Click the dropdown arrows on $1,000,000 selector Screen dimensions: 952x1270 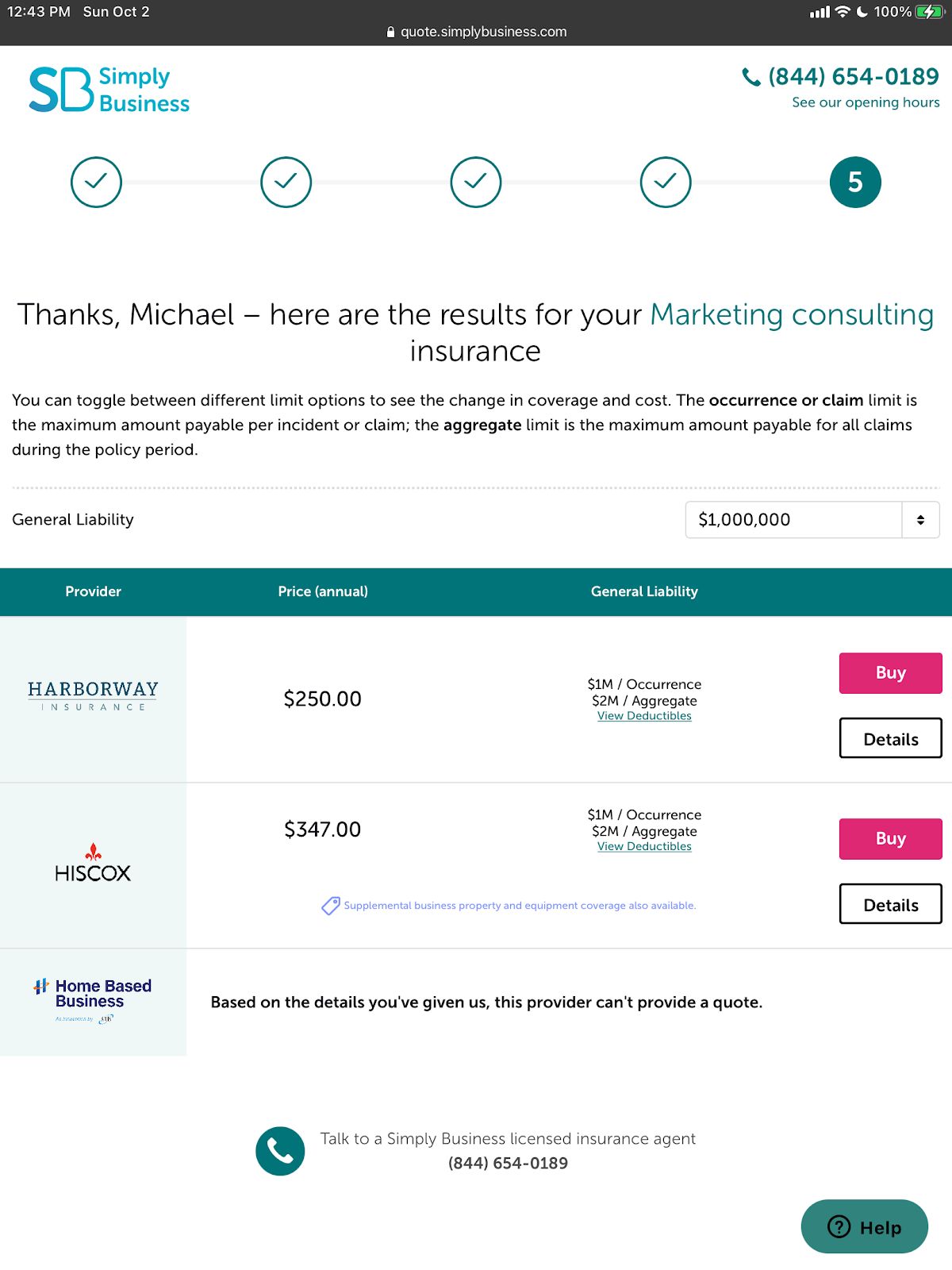coord(920,520)
